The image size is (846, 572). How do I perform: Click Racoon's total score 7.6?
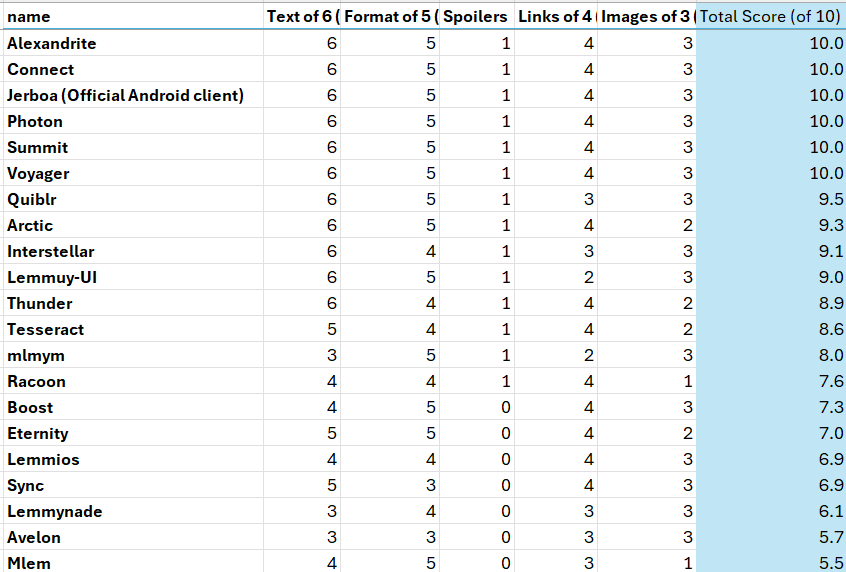tap(771, 381)
